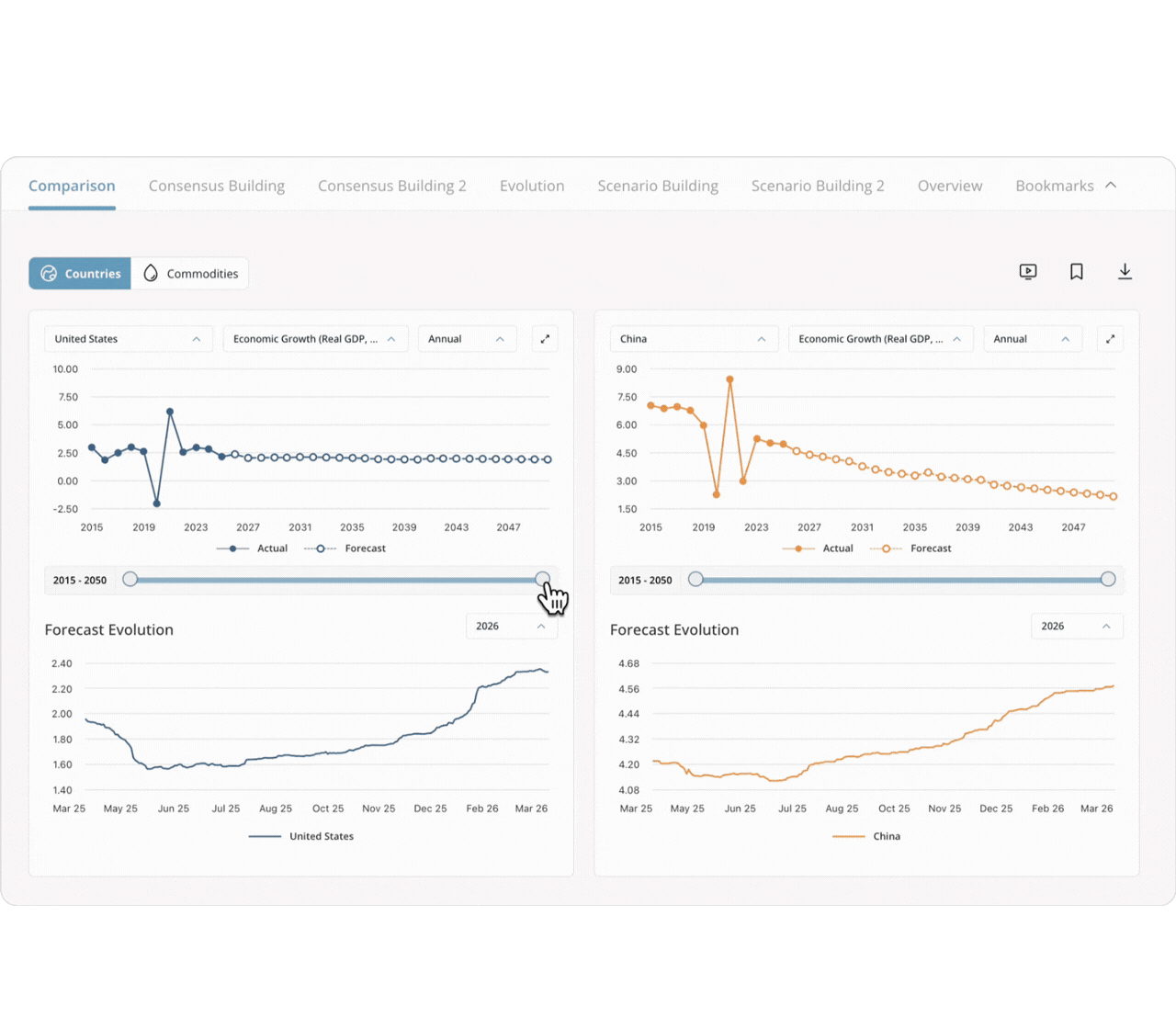Click the download icon

tap(1125, 271)
